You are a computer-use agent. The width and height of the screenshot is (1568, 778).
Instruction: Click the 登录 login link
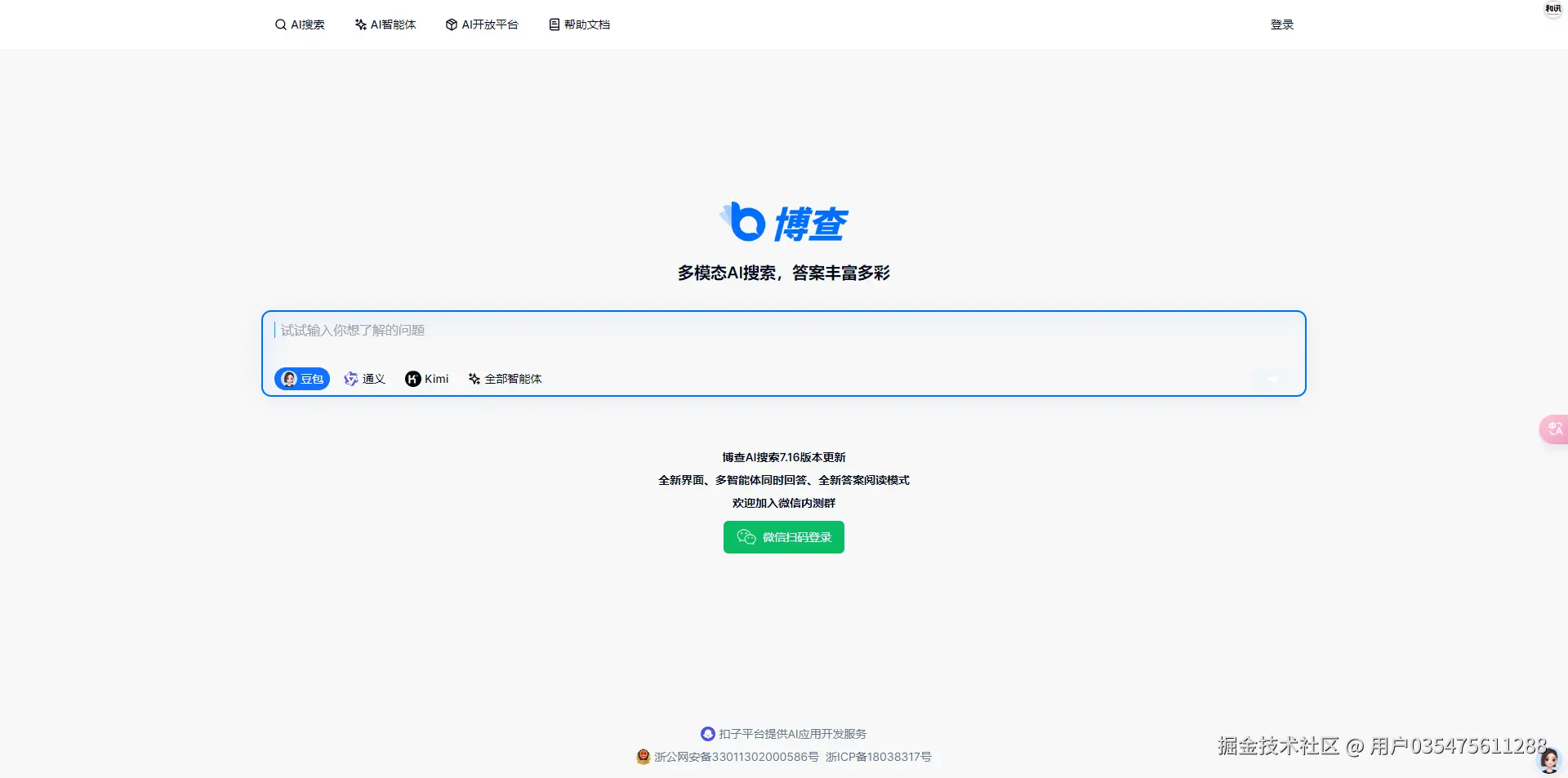[1282, 24]
